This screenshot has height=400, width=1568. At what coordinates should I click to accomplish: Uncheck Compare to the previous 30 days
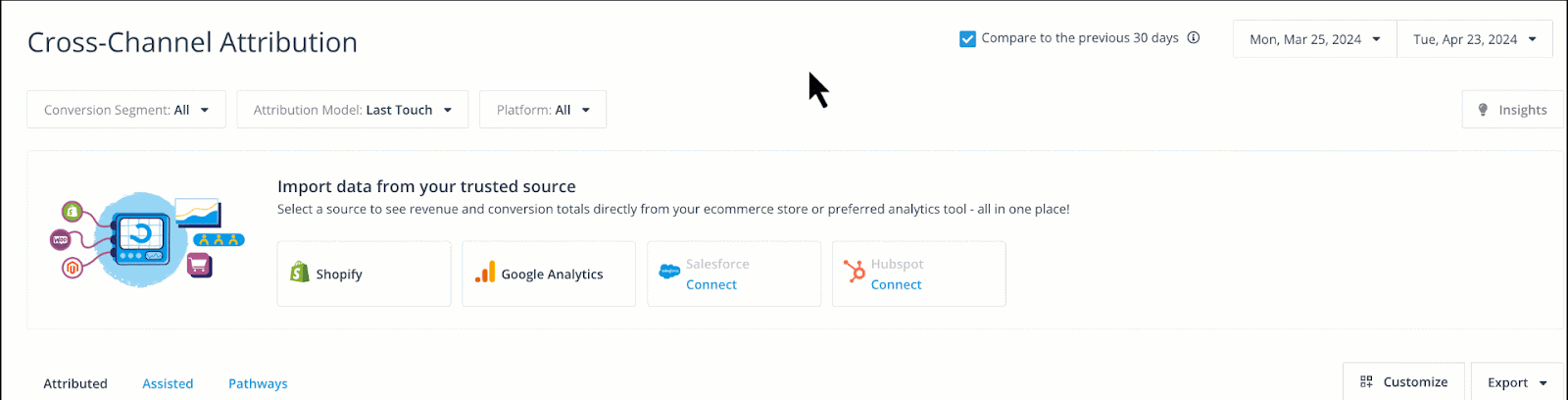pos(967,39)
